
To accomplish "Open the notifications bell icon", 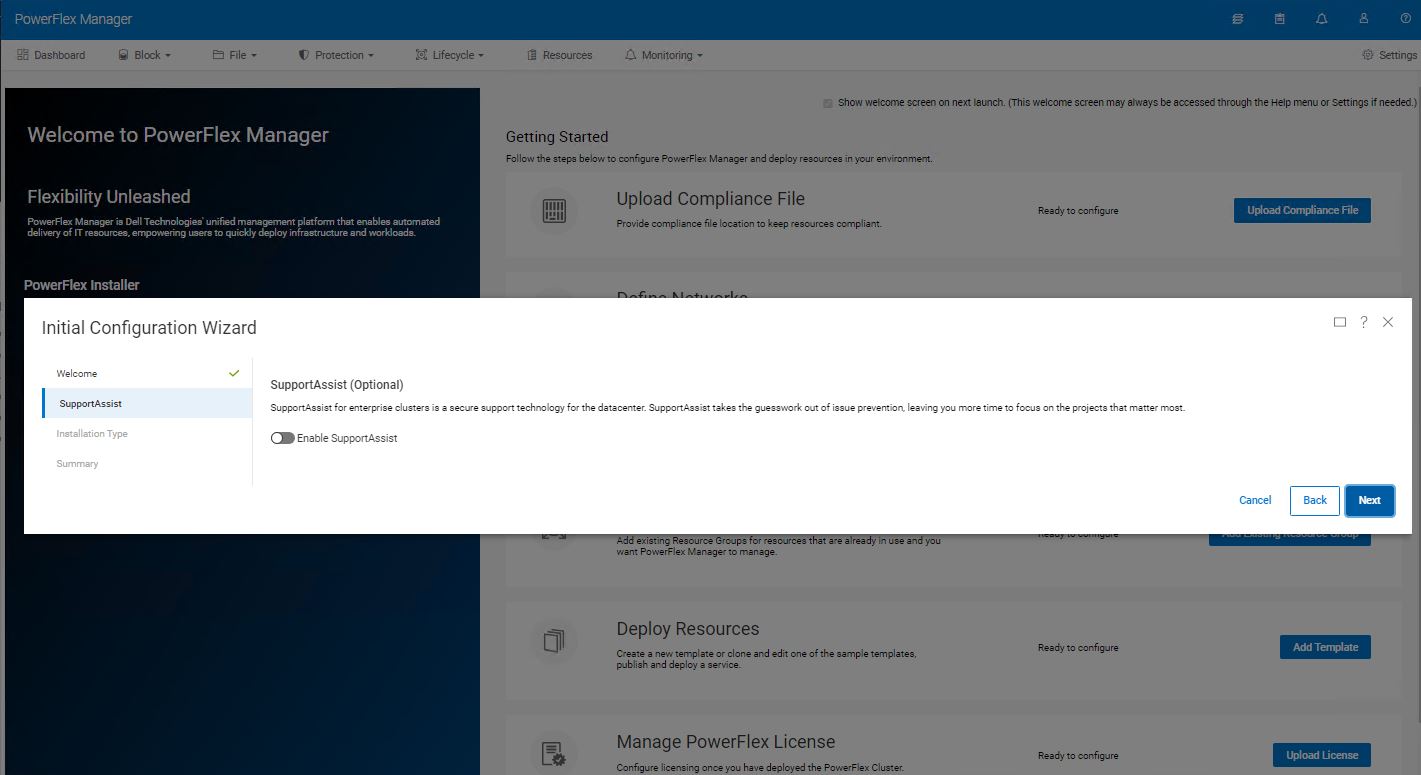I will click(1321, 18).
